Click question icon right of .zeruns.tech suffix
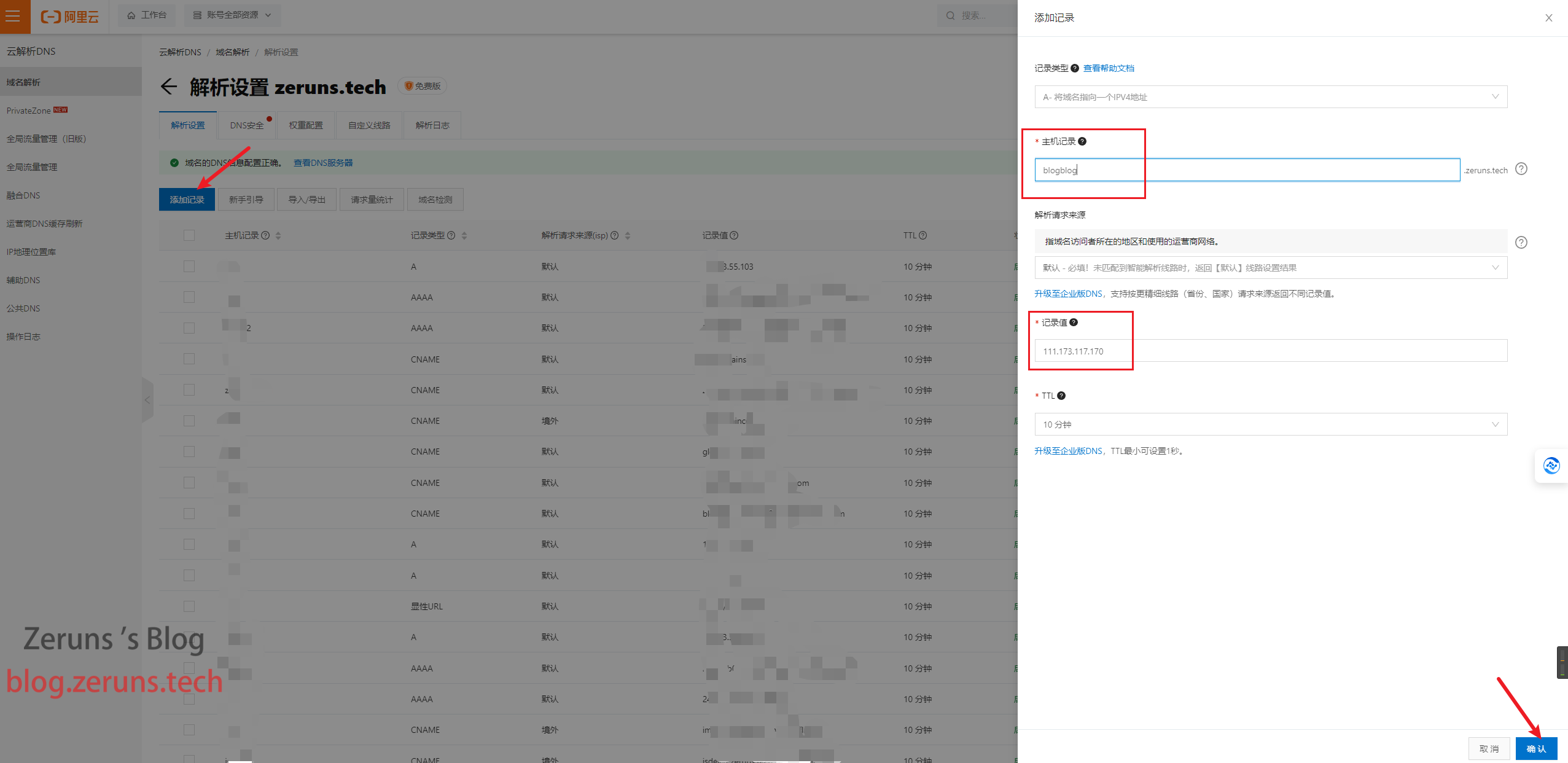 coord(1521,169)
